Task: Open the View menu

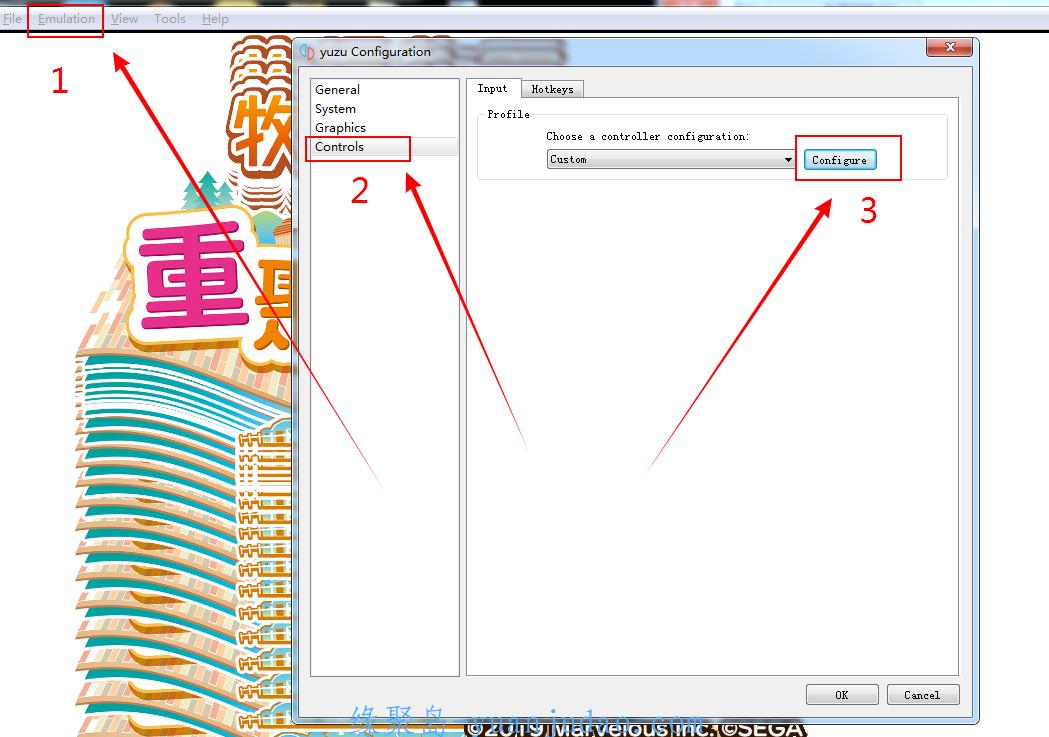Action: tap(124, 19)
